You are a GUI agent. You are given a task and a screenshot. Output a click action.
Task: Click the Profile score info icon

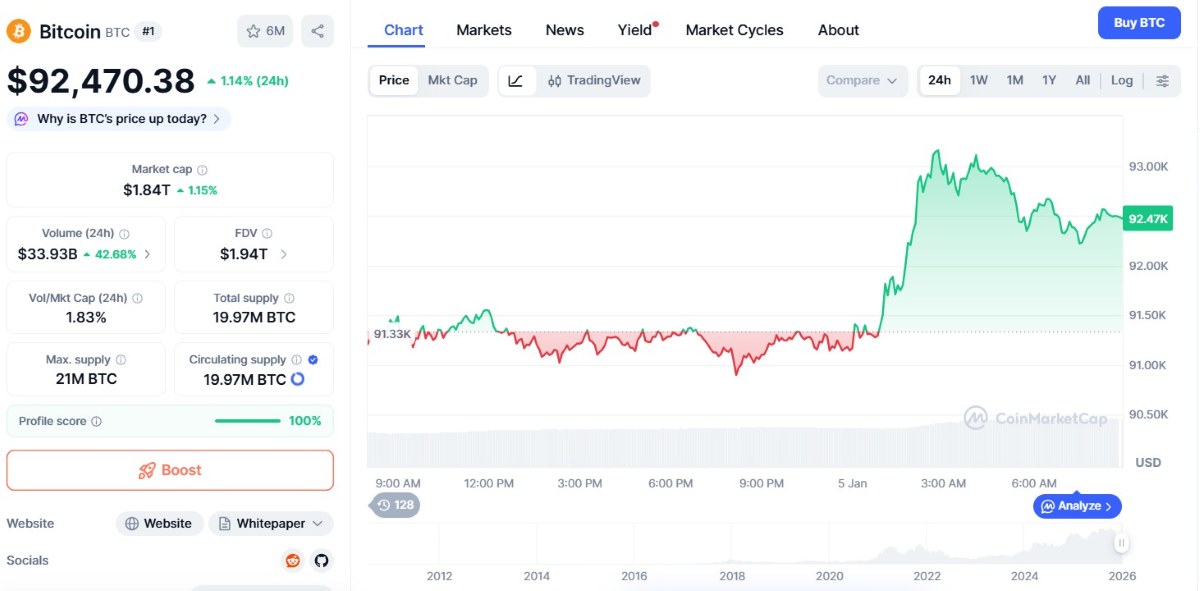pos(96,421)
